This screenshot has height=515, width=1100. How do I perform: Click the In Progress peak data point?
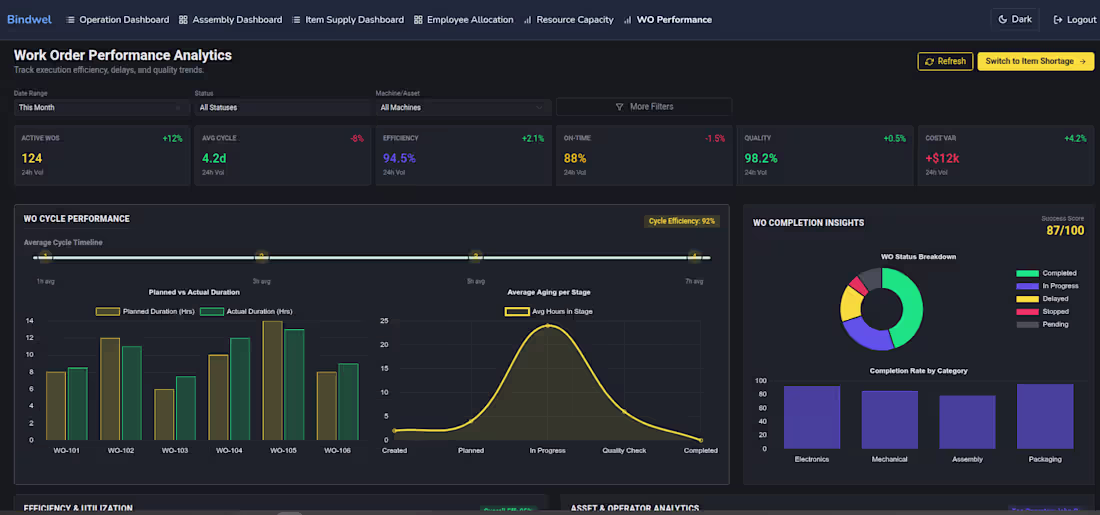pos(547,326)
